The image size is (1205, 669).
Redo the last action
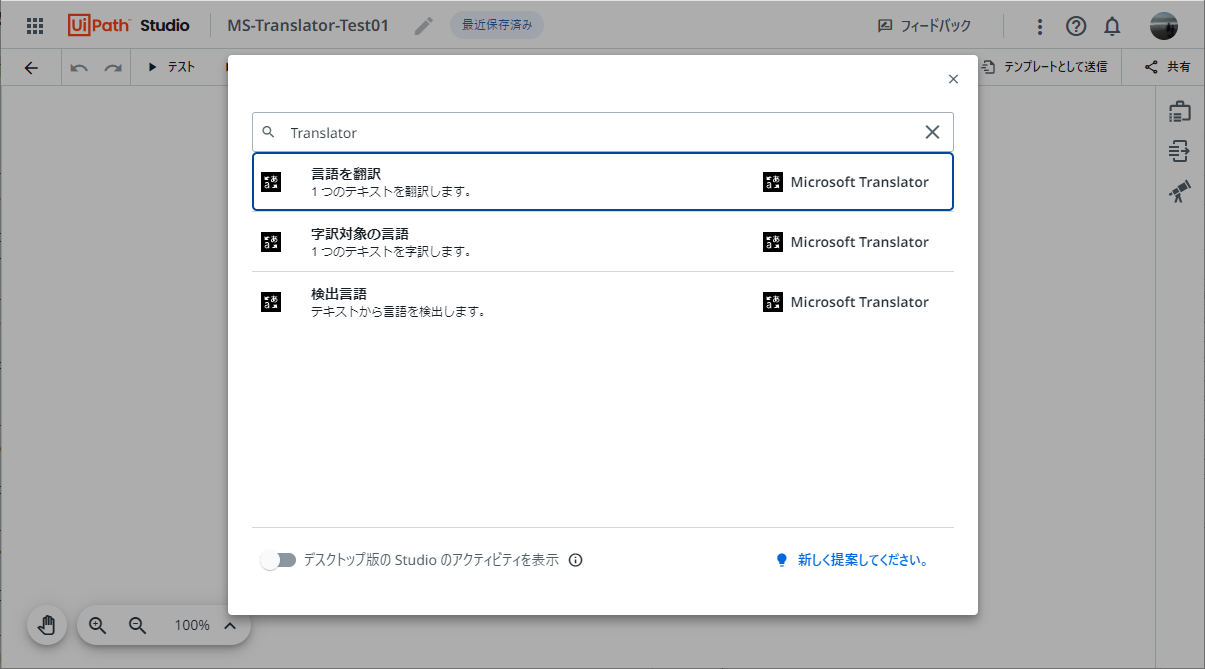point(113,68)
